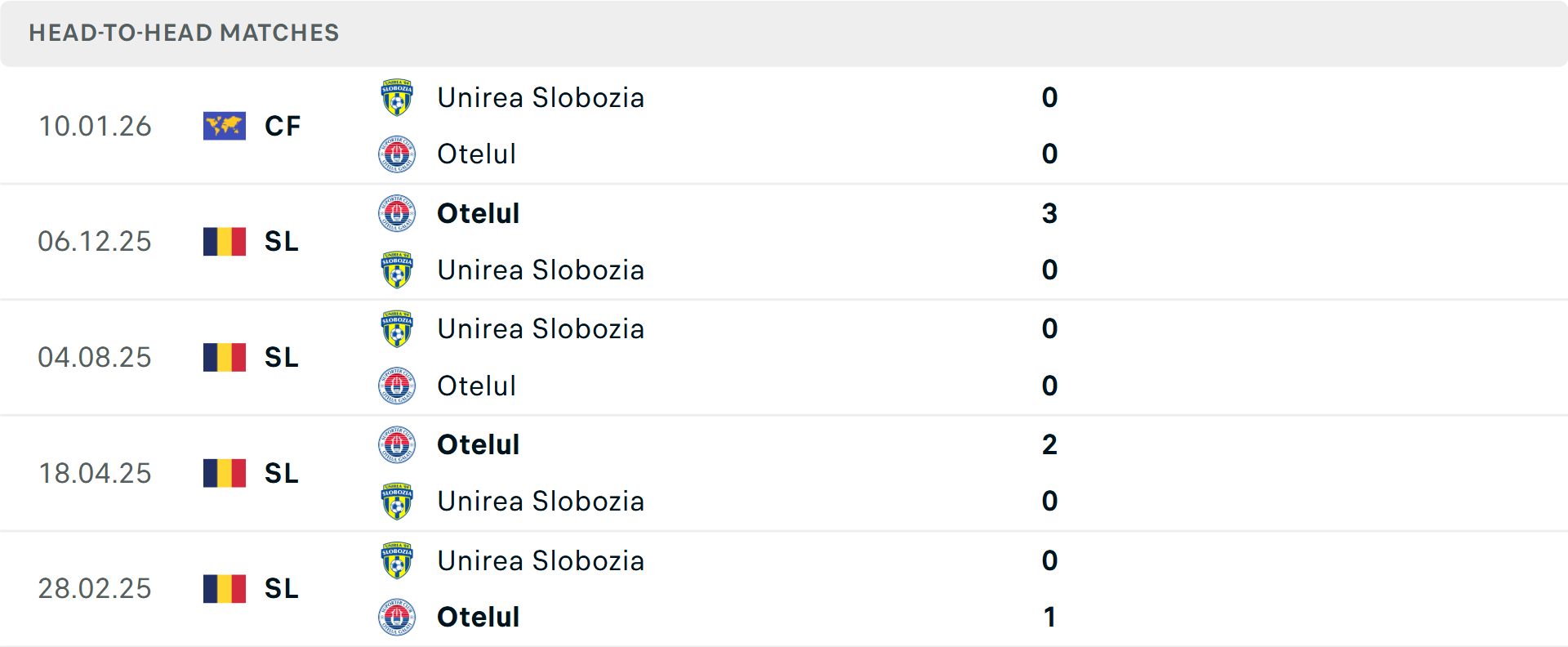Select the Unirea Slobozia crest in the 04.08.25 match
The width and height of the screenshot is (1568, 647).
click(x=397, y=329)
